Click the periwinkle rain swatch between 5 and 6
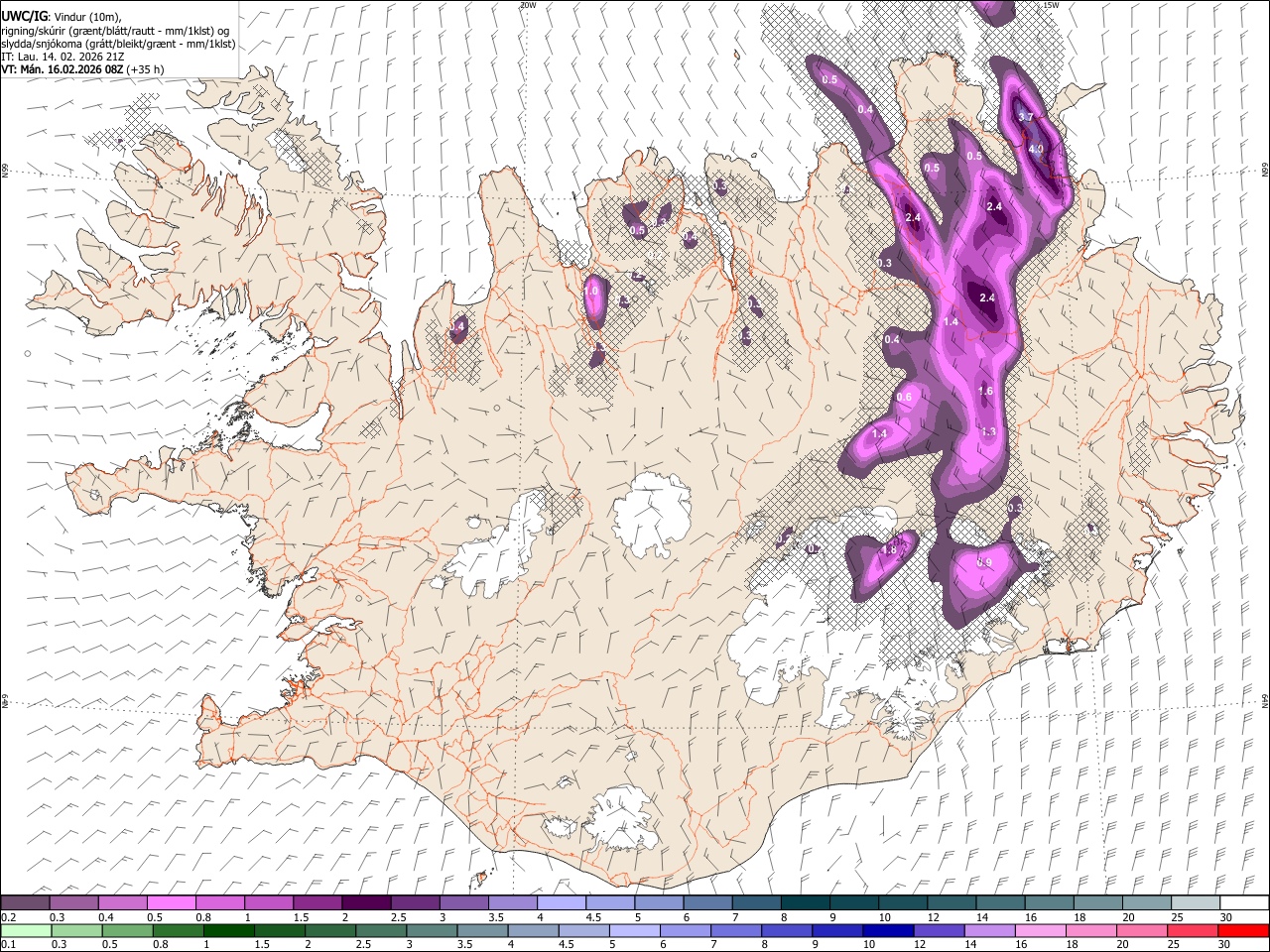Screen dimensions: 1270x952 coord(635,930)
